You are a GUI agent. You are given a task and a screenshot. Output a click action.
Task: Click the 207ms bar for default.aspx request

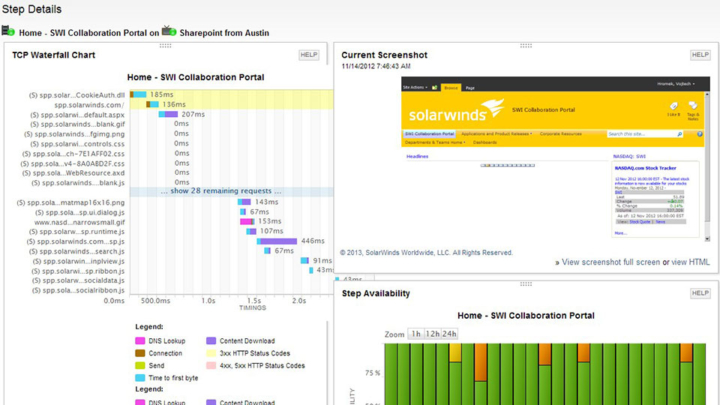click(x=168, y=114)
